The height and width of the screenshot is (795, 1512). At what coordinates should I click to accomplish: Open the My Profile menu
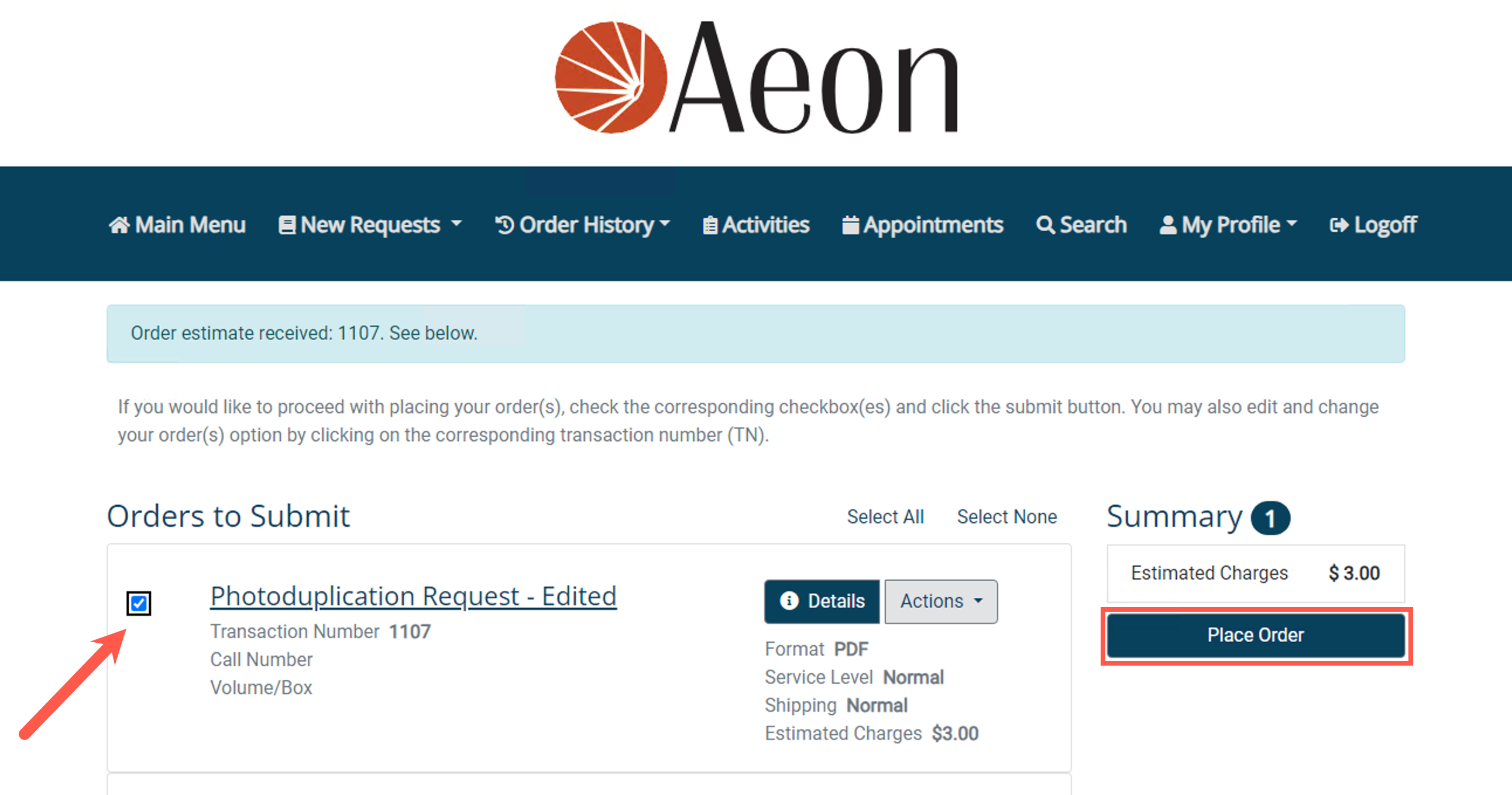pos(1230,225)
